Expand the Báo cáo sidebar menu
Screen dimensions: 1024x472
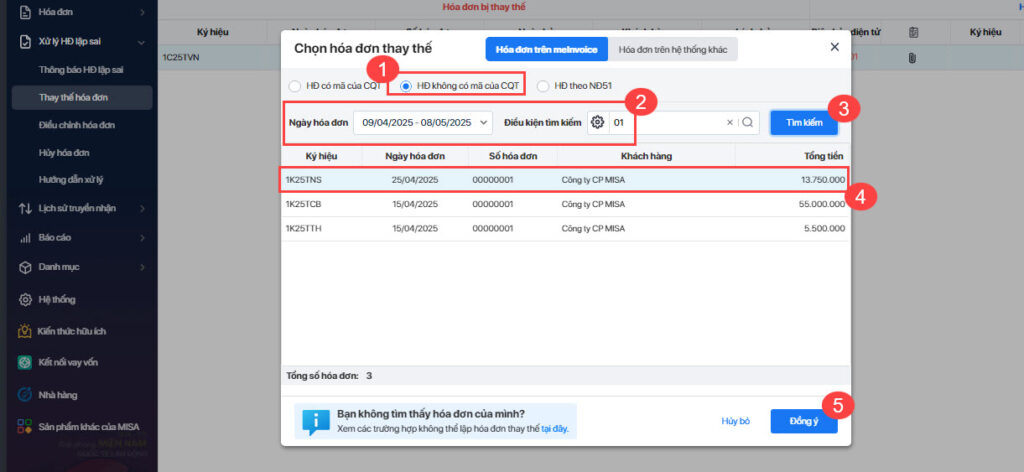coord(142,238)
